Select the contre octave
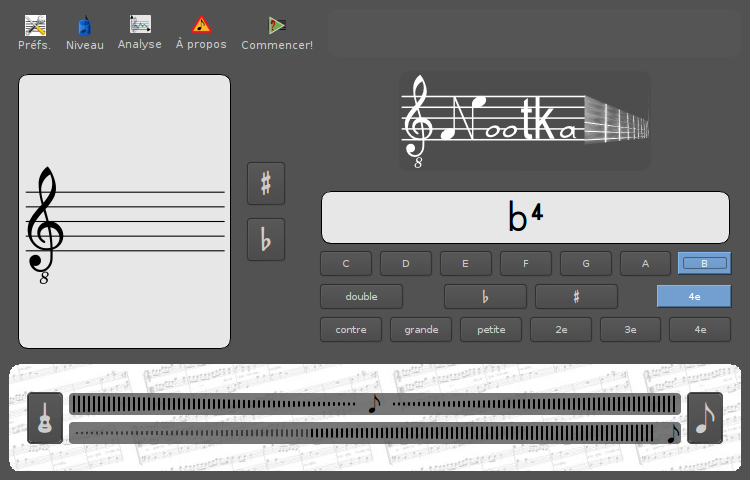 [x=351, y=329]
